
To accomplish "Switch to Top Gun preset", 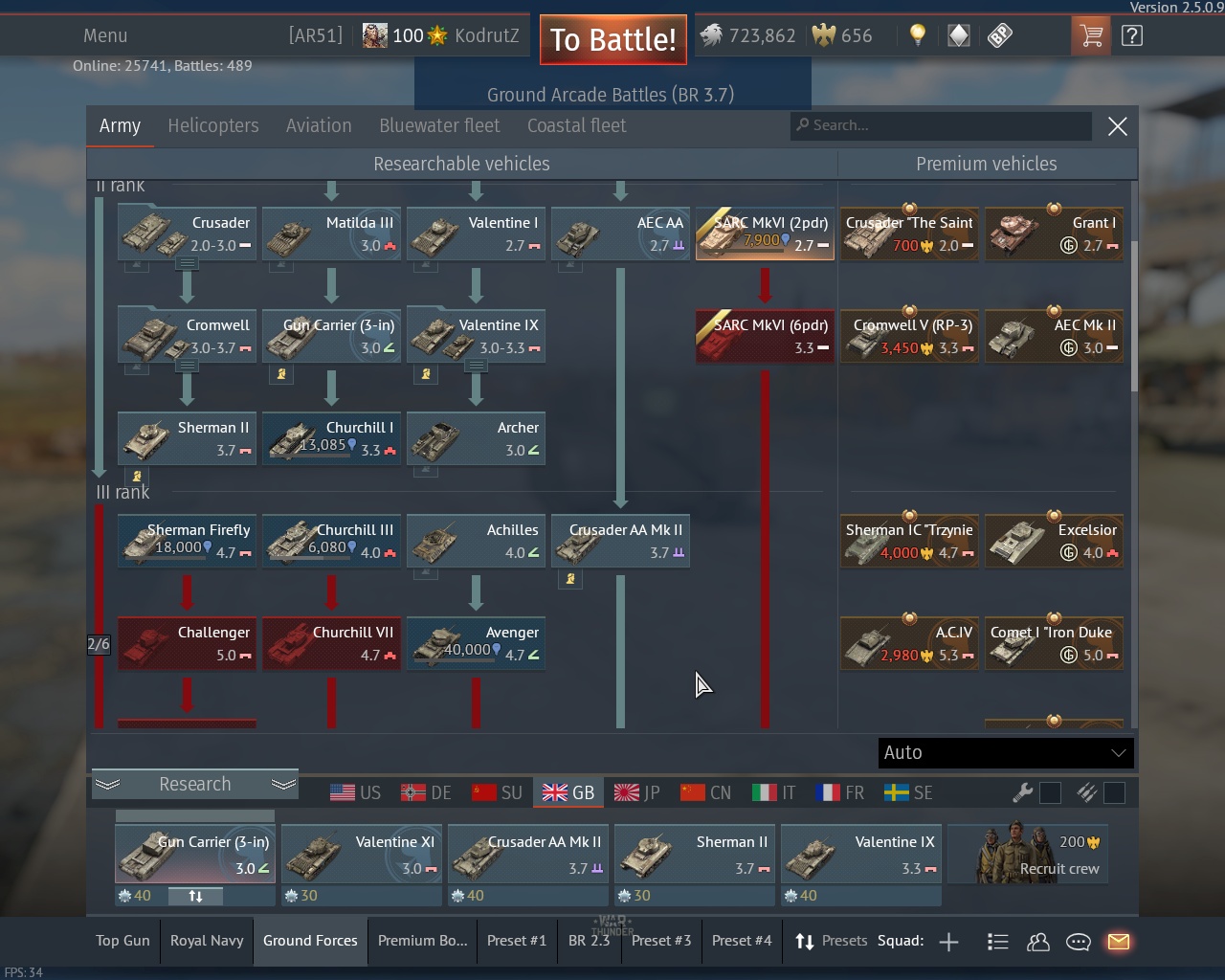I will click(122, 941).
